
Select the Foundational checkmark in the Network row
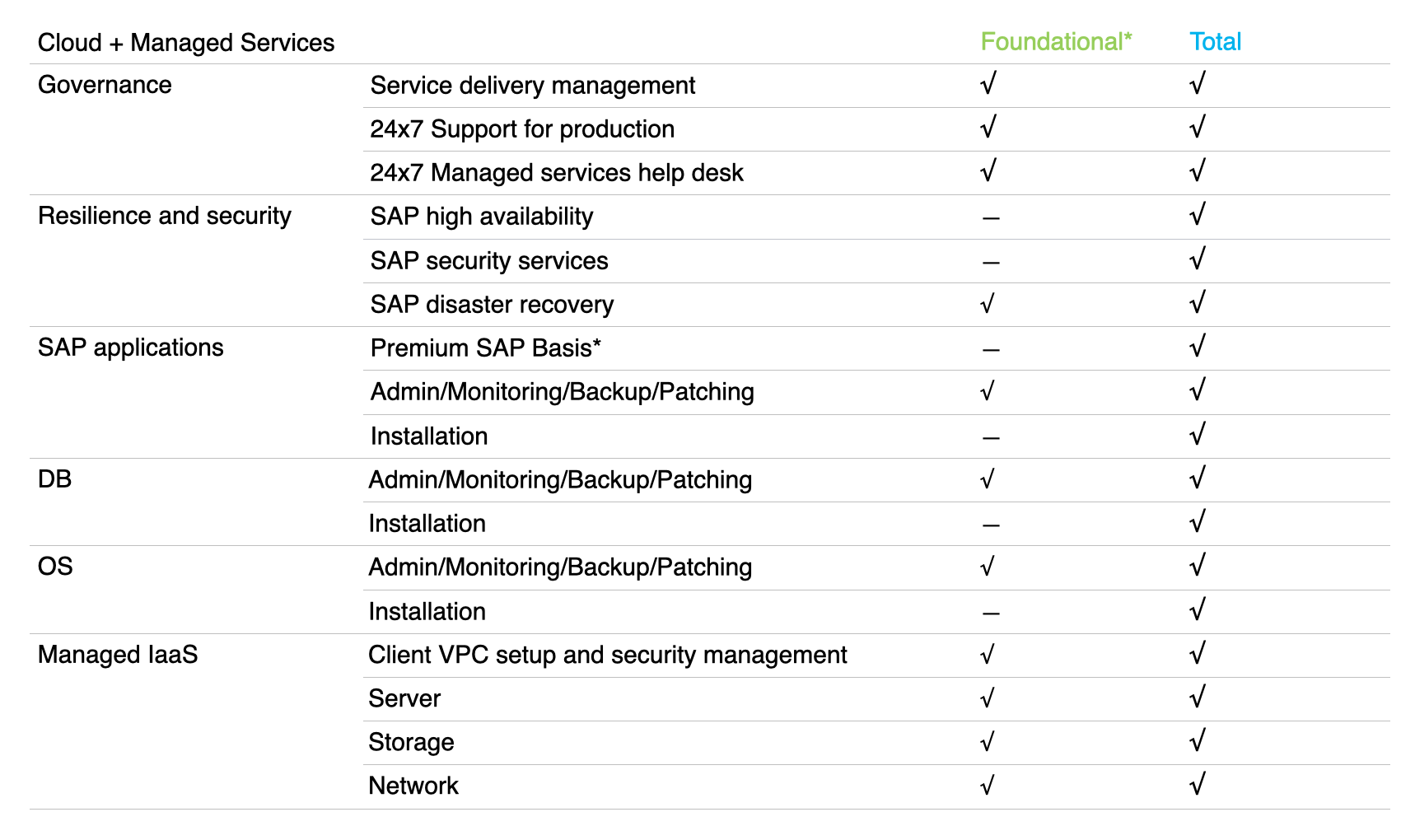988,786
